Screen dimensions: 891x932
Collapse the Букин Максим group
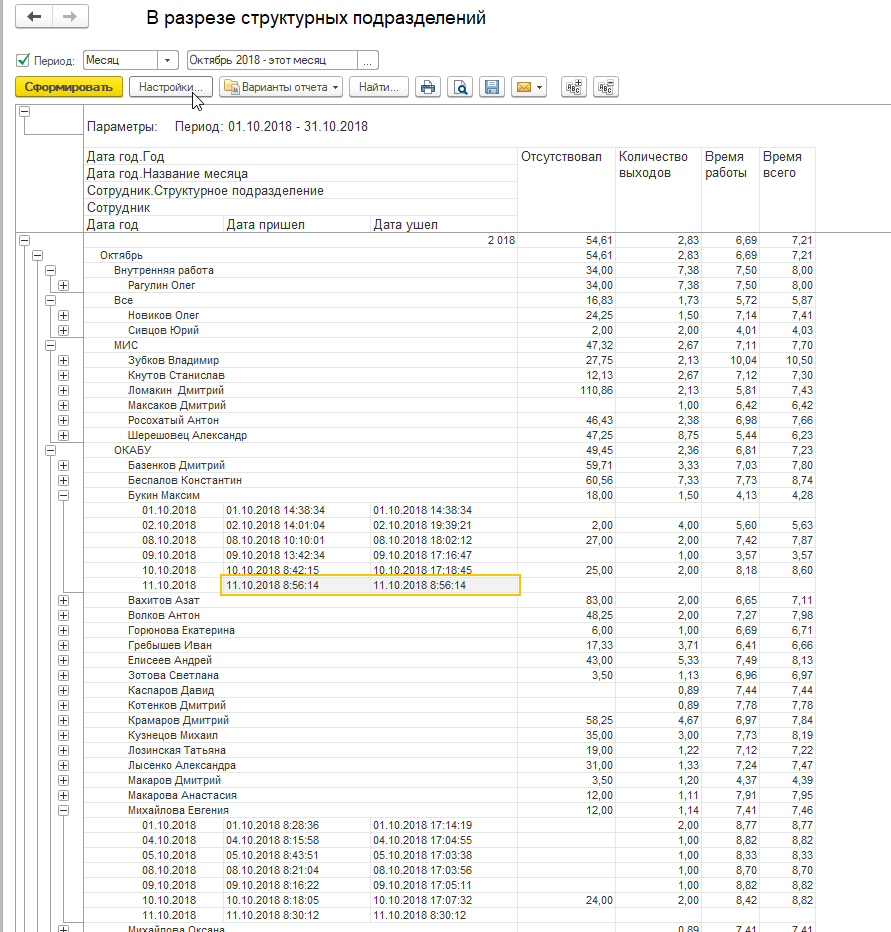(63, 495)
